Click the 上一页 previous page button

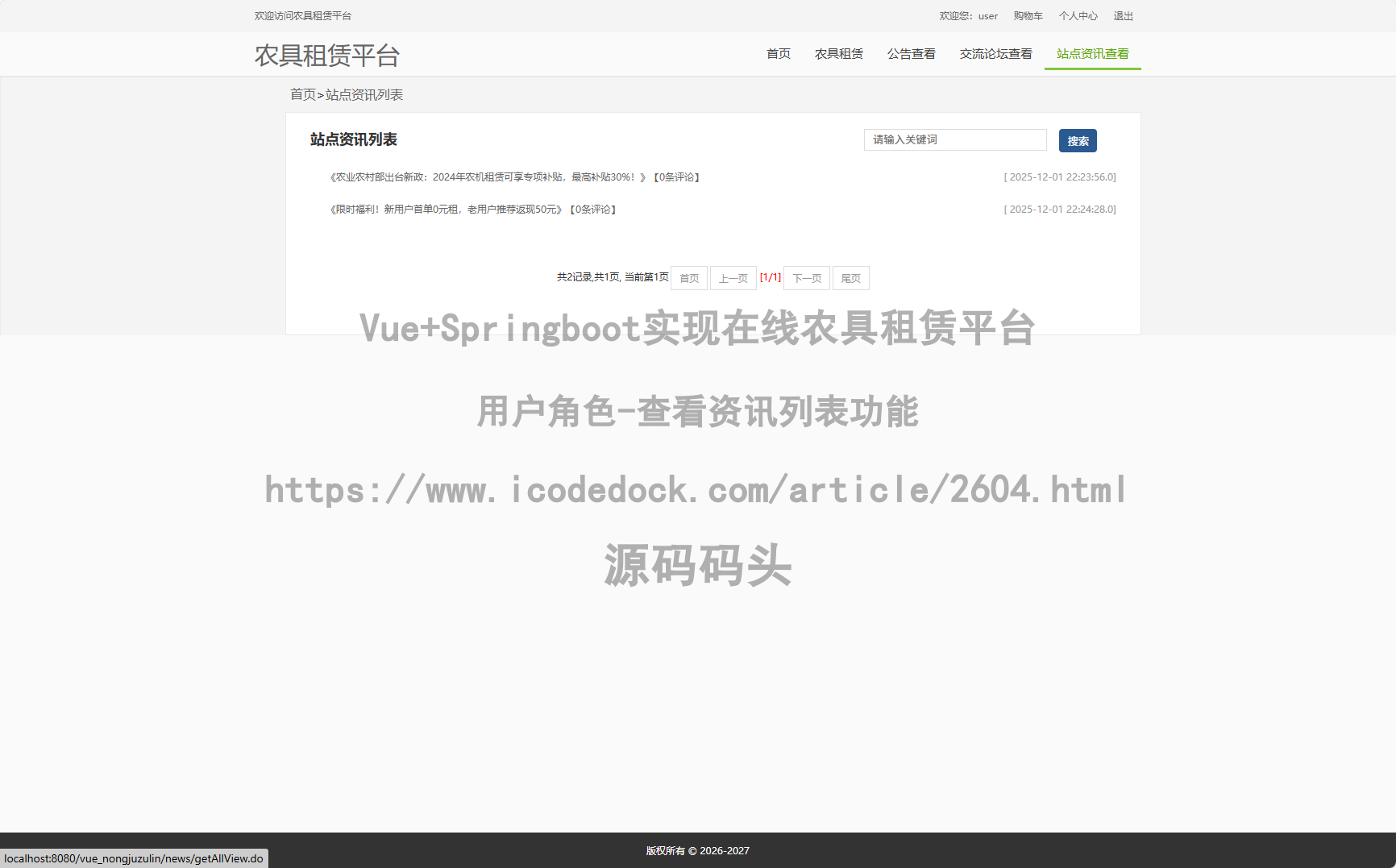(733, 277)
